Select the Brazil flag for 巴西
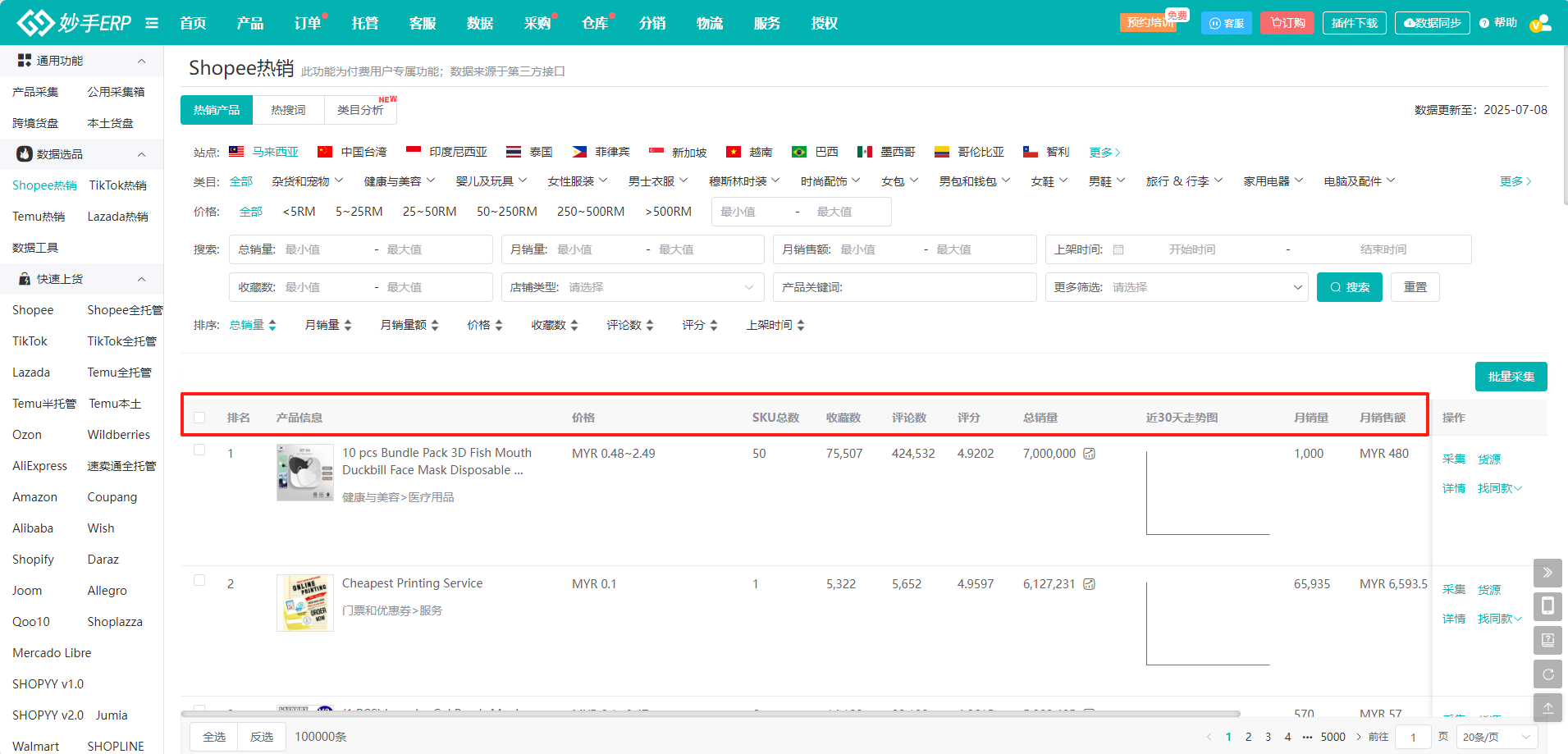1568x754 pixels. tap(799, 152)
